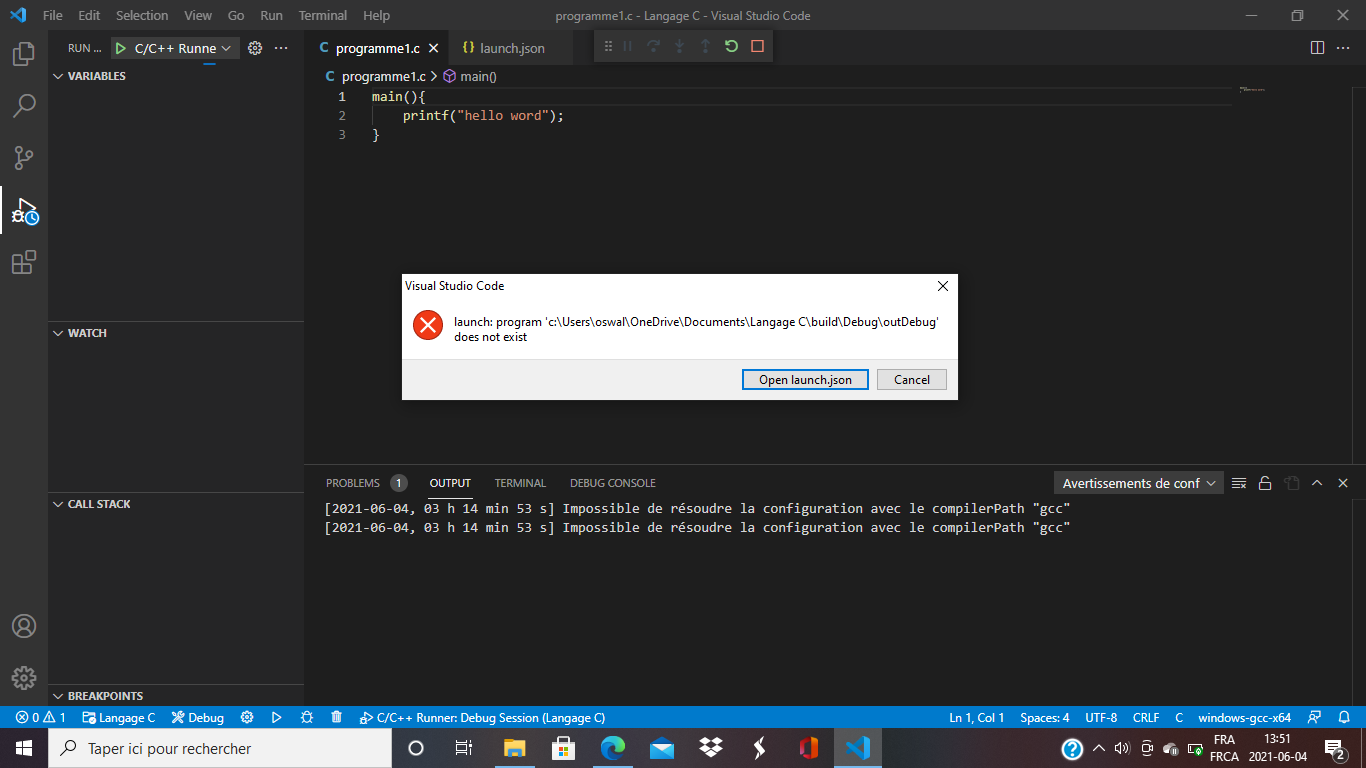
Task: Select the output channel dropdown
Action: [x=1139, y=483]
